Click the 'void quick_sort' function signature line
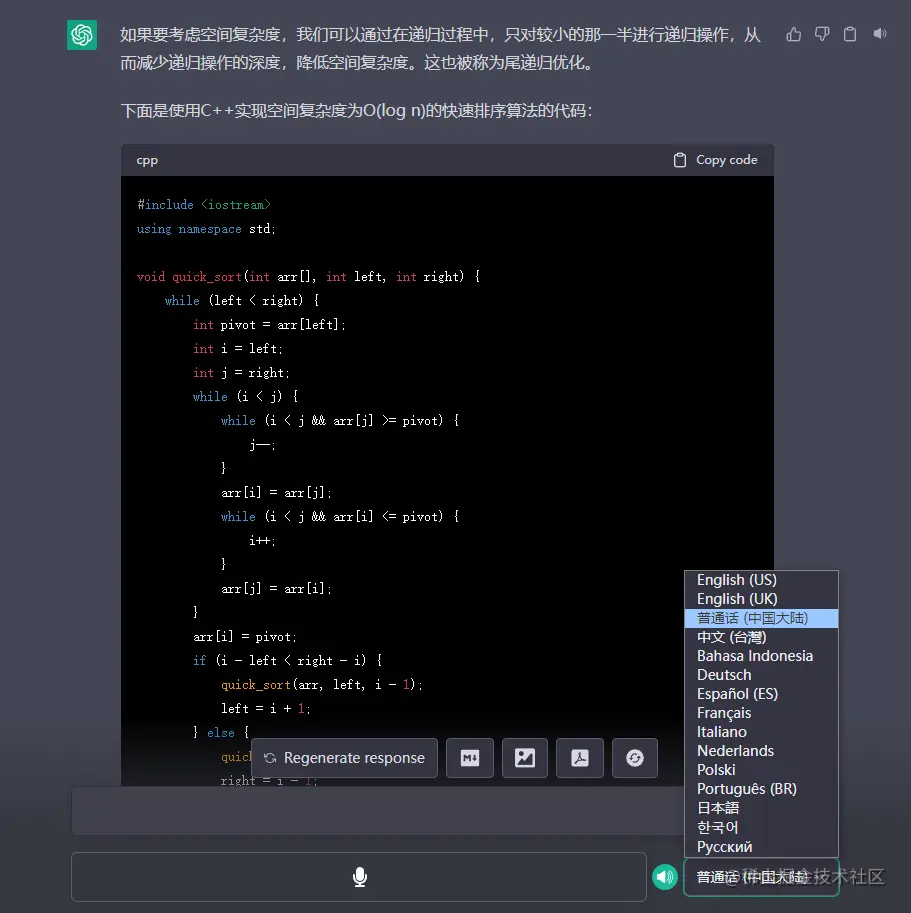This screenshot has width=911, height=913. coord(309,277)
